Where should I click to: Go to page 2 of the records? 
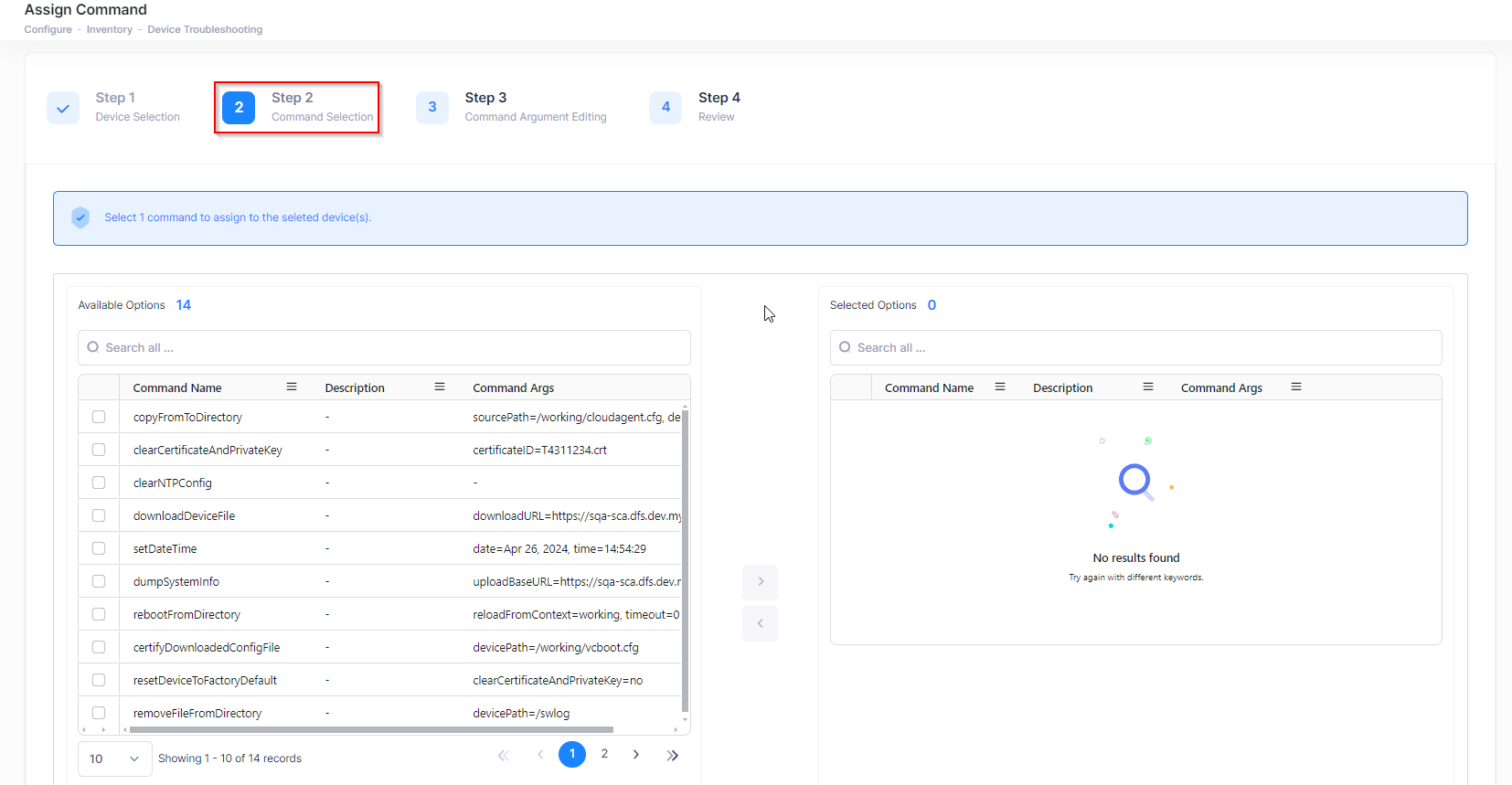pos(604,754)
